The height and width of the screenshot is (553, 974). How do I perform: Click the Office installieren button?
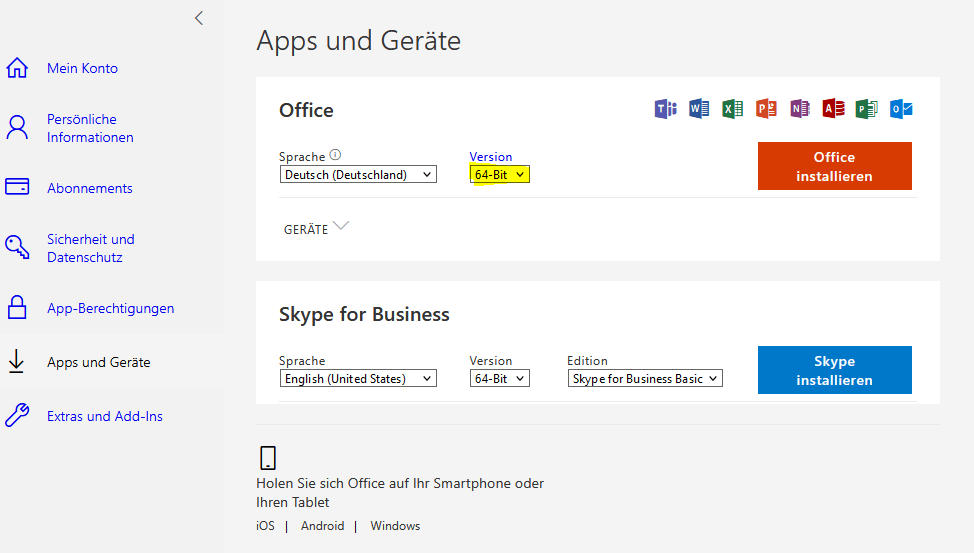[x=835, y=166]
